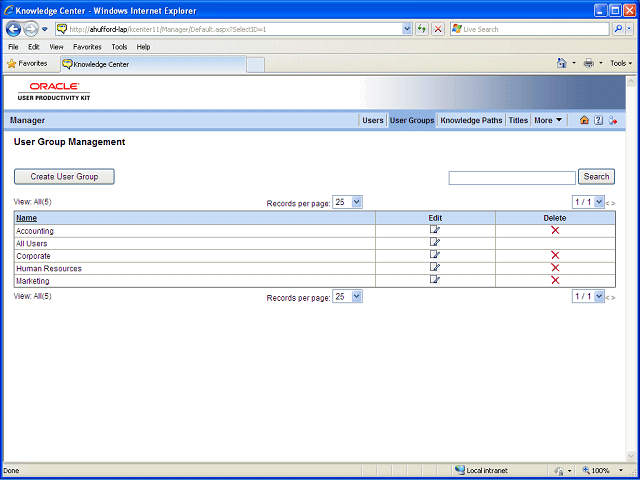Viewport: 640px width, 480px height.
Task: Click the log out icon
Action: pos(613,120)
